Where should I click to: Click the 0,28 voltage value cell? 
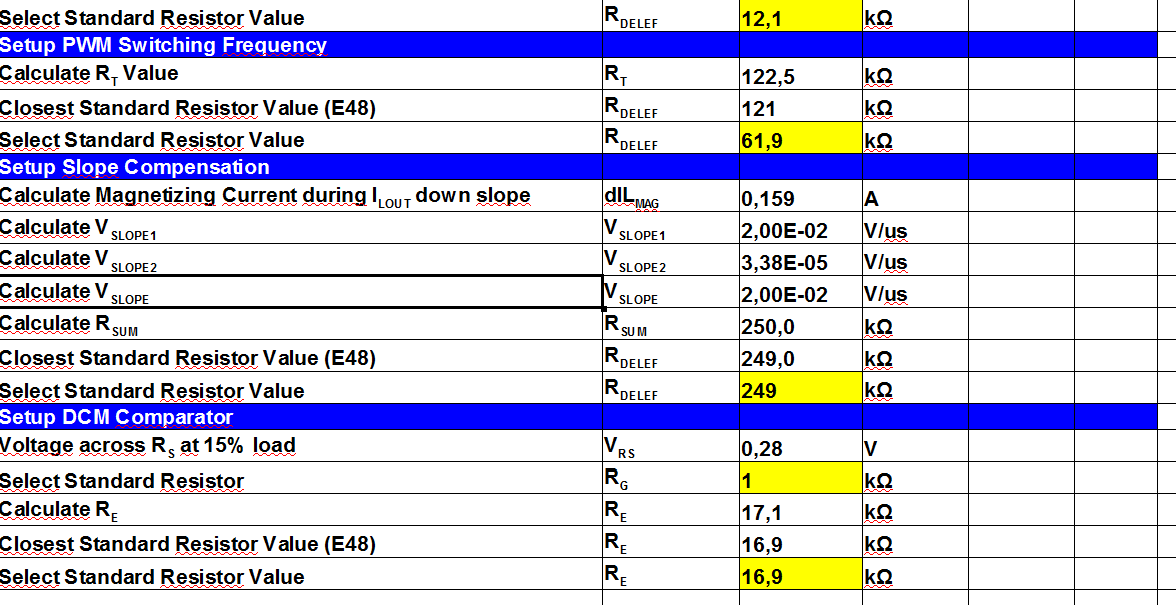[x=800, y=447]
